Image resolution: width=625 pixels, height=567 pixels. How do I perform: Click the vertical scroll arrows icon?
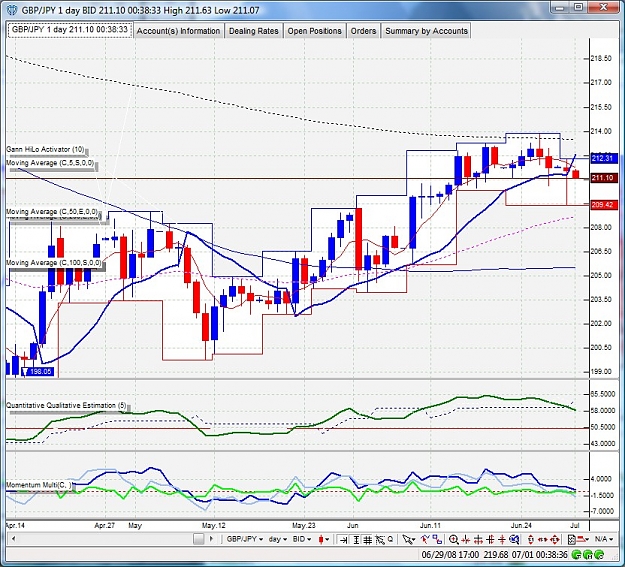tap(531, 540)
